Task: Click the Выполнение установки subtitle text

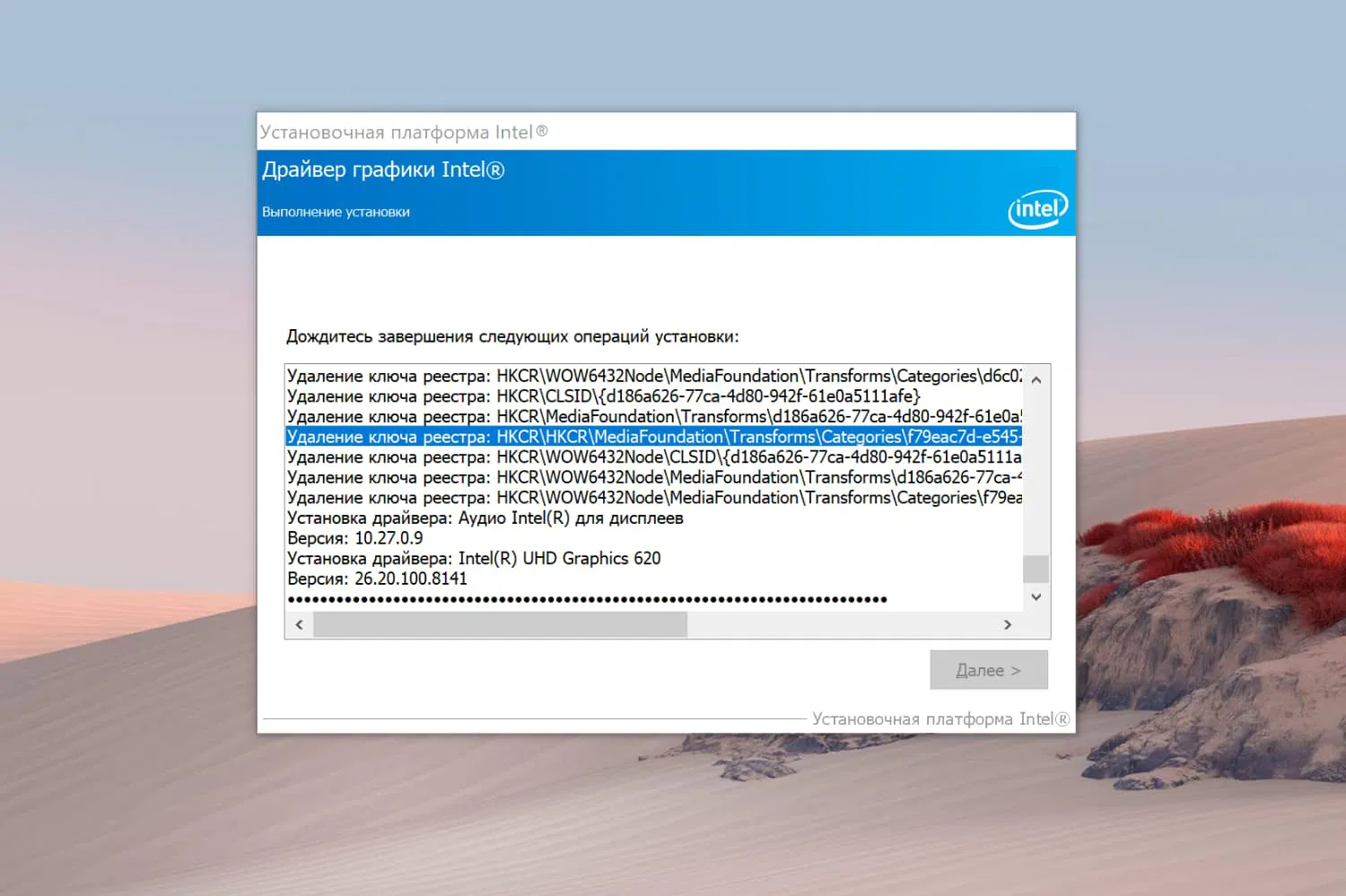Action: tap(336, 212)
